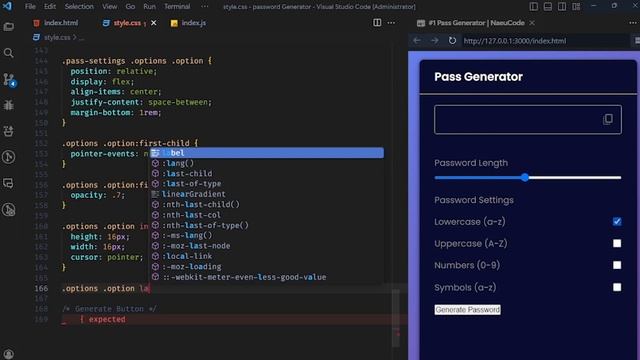Select the style.css tab

(127, 23)
